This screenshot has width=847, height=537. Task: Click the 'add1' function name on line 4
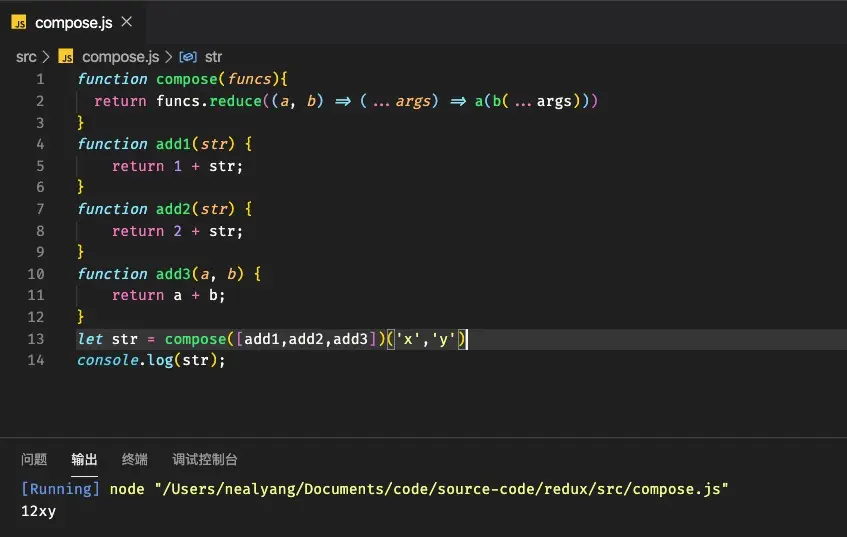click(173, 144)
